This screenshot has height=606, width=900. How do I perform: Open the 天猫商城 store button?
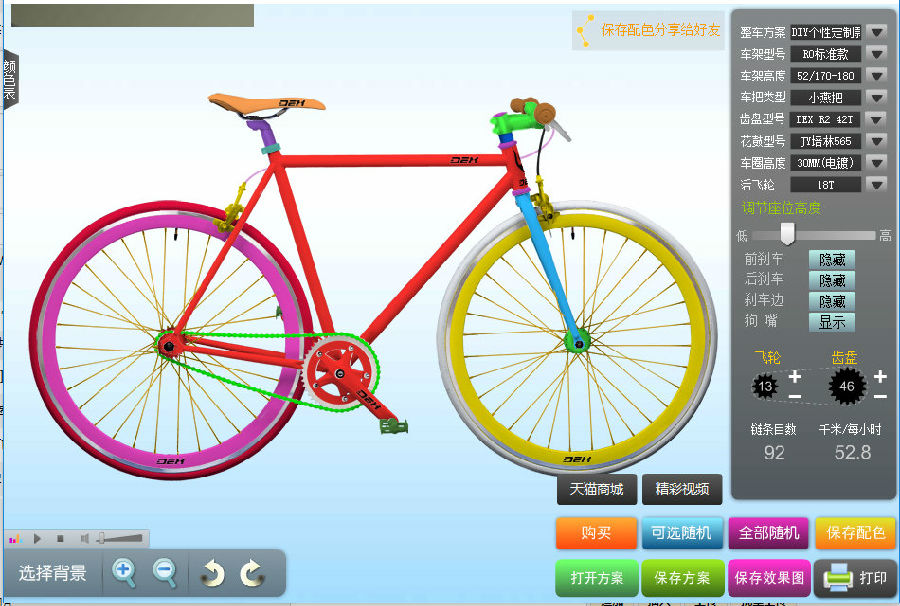596,490
